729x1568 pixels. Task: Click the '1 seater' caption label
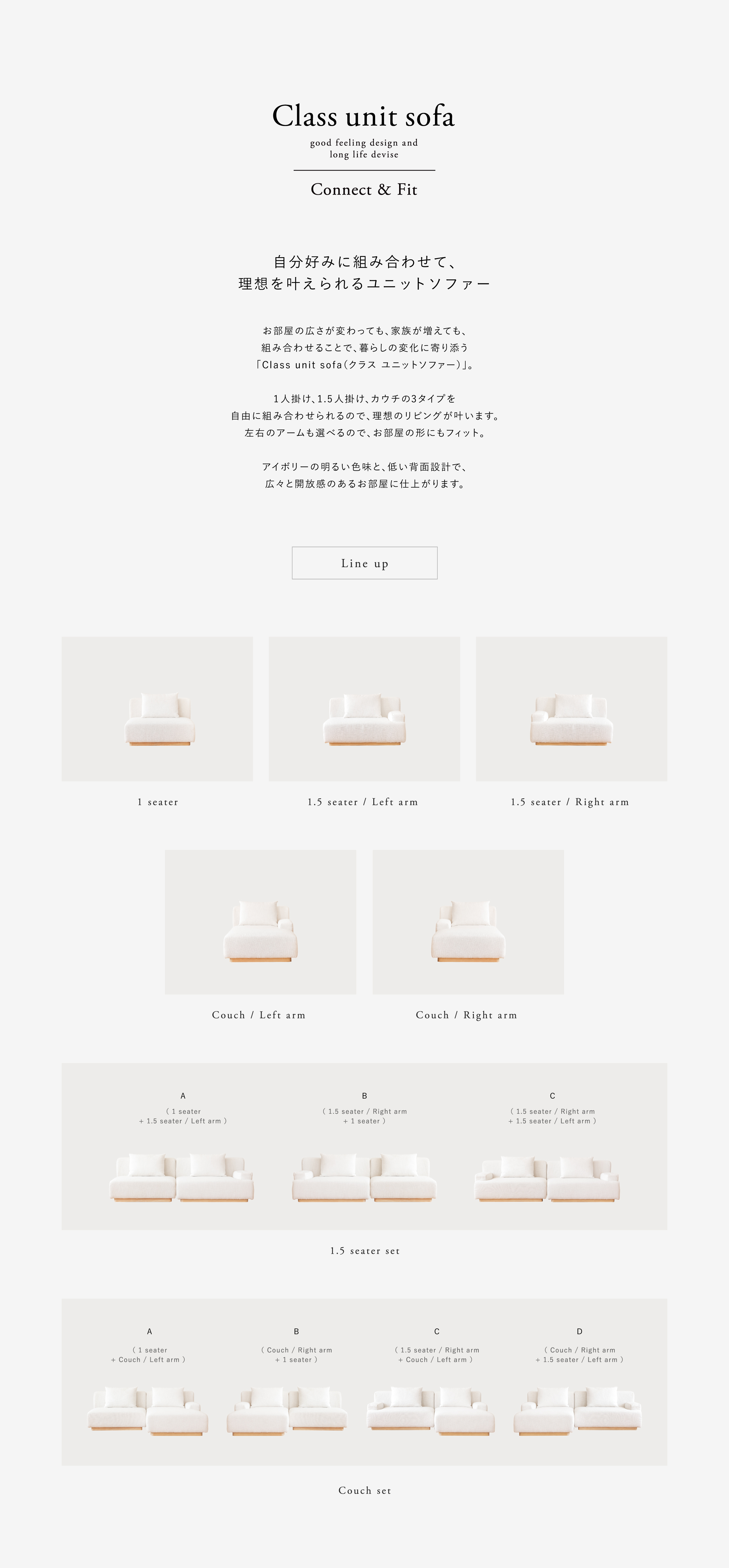(158, 802)
